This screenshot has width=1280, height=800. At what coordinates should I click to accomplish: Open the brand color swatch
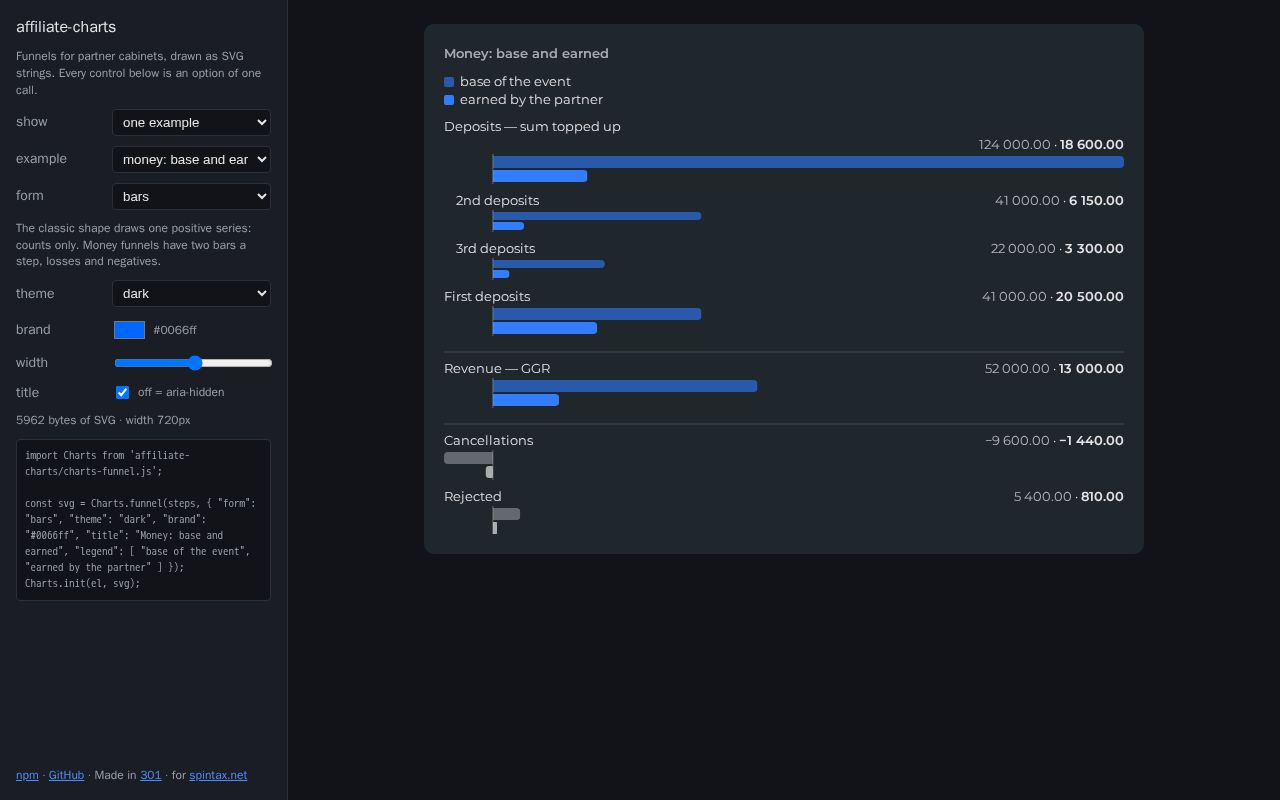pyautogui.click(x=130, y=330)
